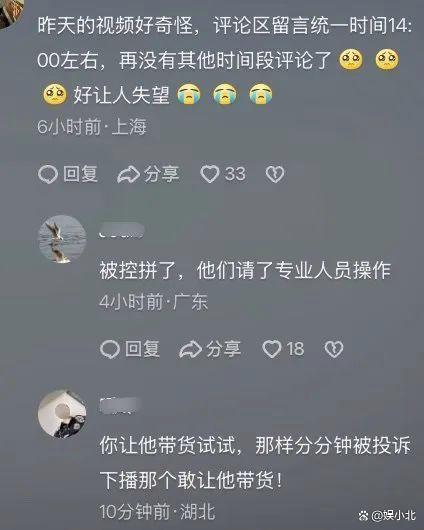Tap blurred username of Hubei commenter
The height and width of the screenshot is (530, 424).
[120, 406]
